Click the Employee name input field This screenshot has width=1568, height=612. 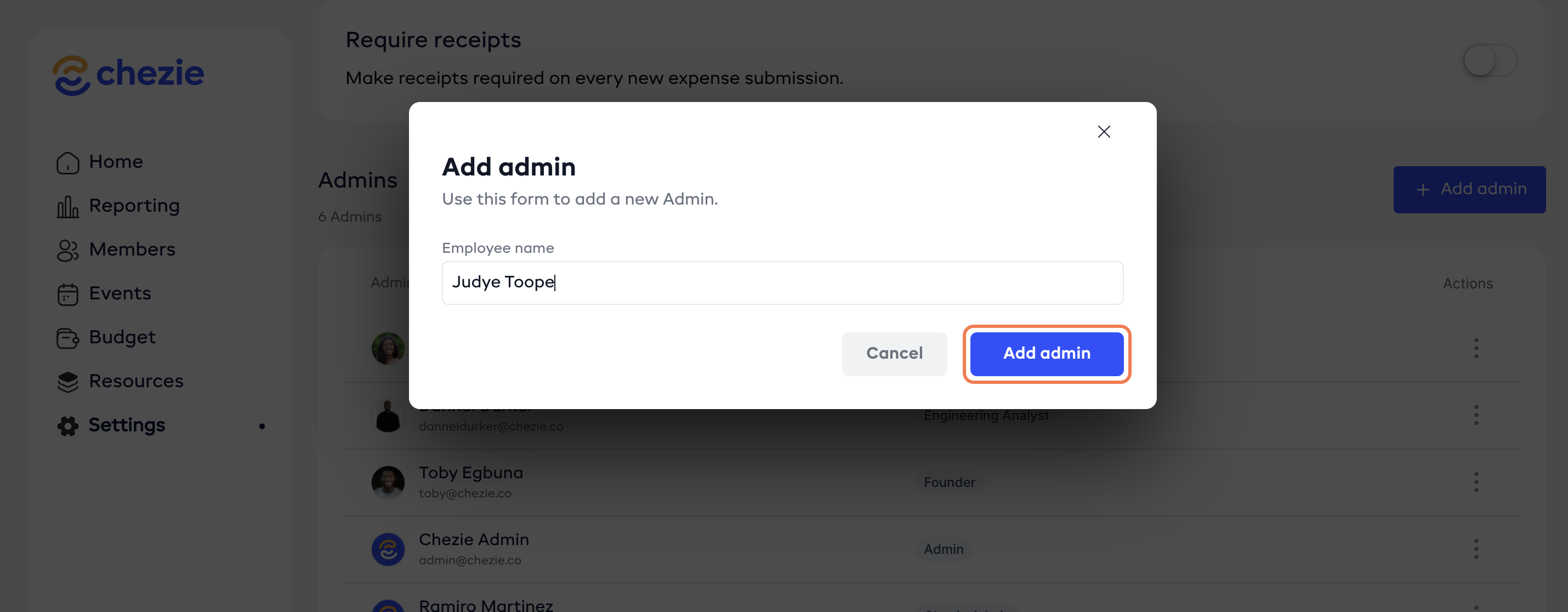[782, 283]
